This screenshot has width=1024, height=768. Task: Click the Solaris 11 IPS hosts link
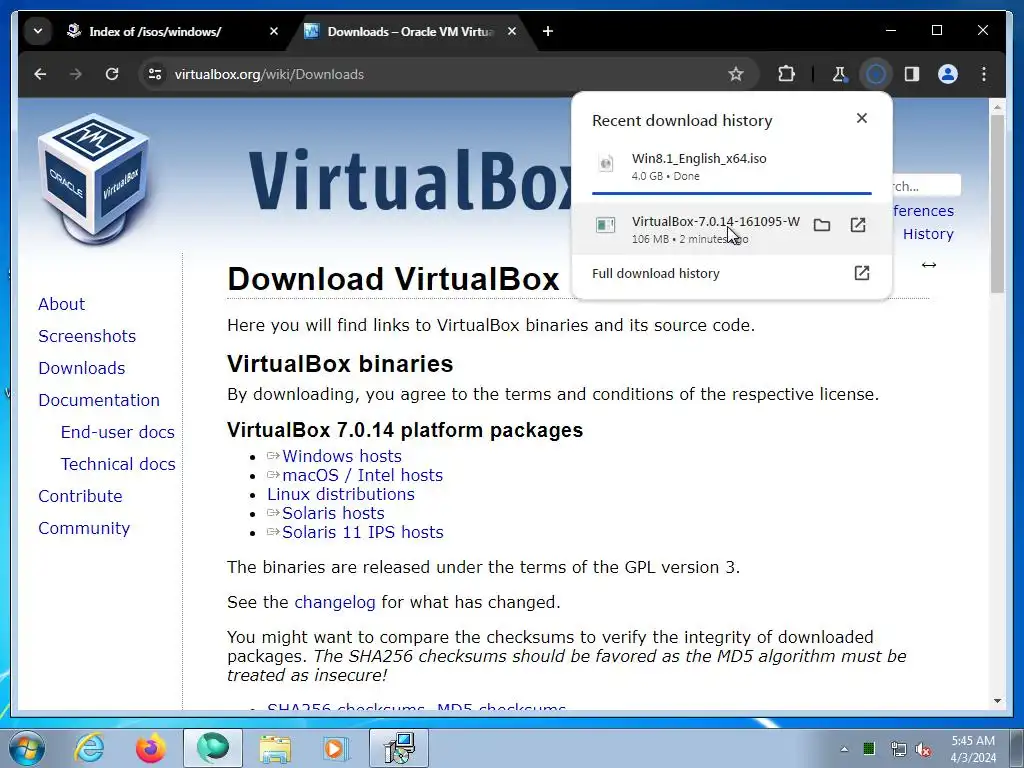coord(362,532)
